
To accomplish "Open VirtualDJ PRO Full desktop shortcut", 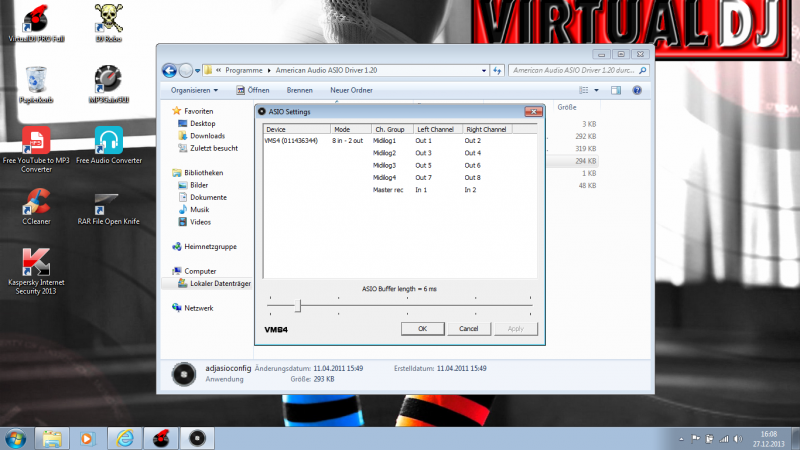I will click(36, 23).
